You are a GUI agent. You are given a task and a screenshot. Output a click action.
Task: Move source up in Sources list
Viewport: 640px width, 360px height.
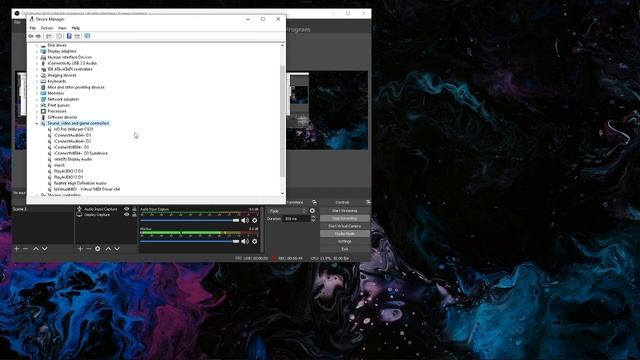tap(108, 249)
